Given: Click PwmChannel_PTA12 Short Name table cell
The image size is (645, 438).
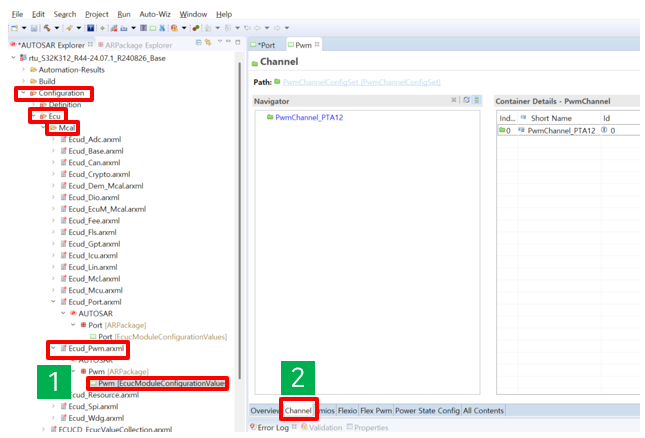Looking at the screenshot, I should 561,130.
